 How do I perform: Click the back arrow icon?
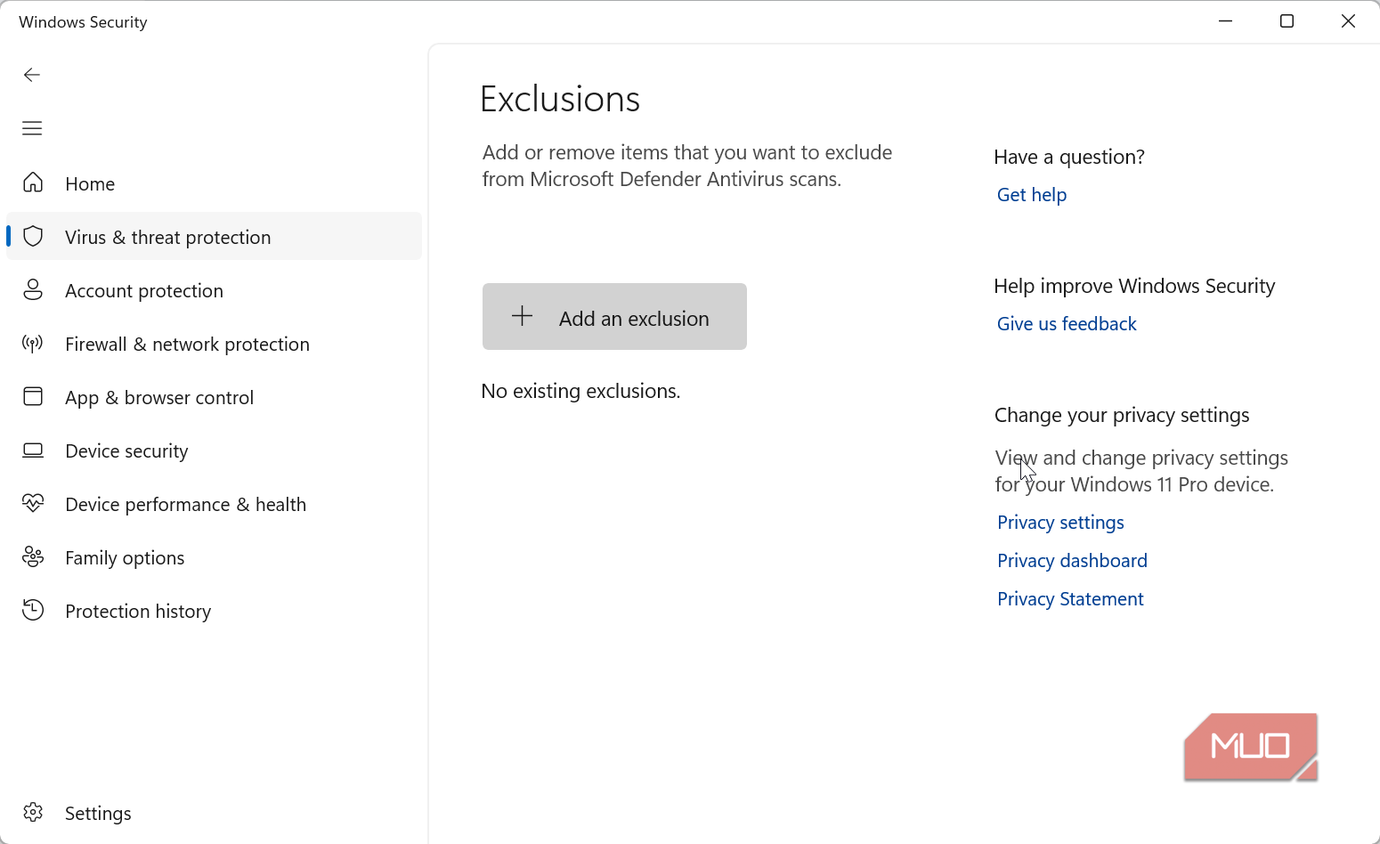(x=32, y=75)
